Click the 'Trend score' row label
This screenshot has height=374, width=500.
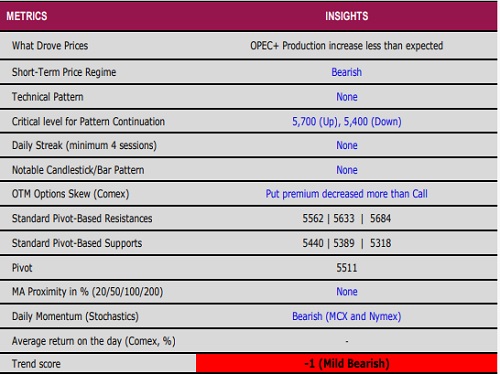[x=36, y=364]
